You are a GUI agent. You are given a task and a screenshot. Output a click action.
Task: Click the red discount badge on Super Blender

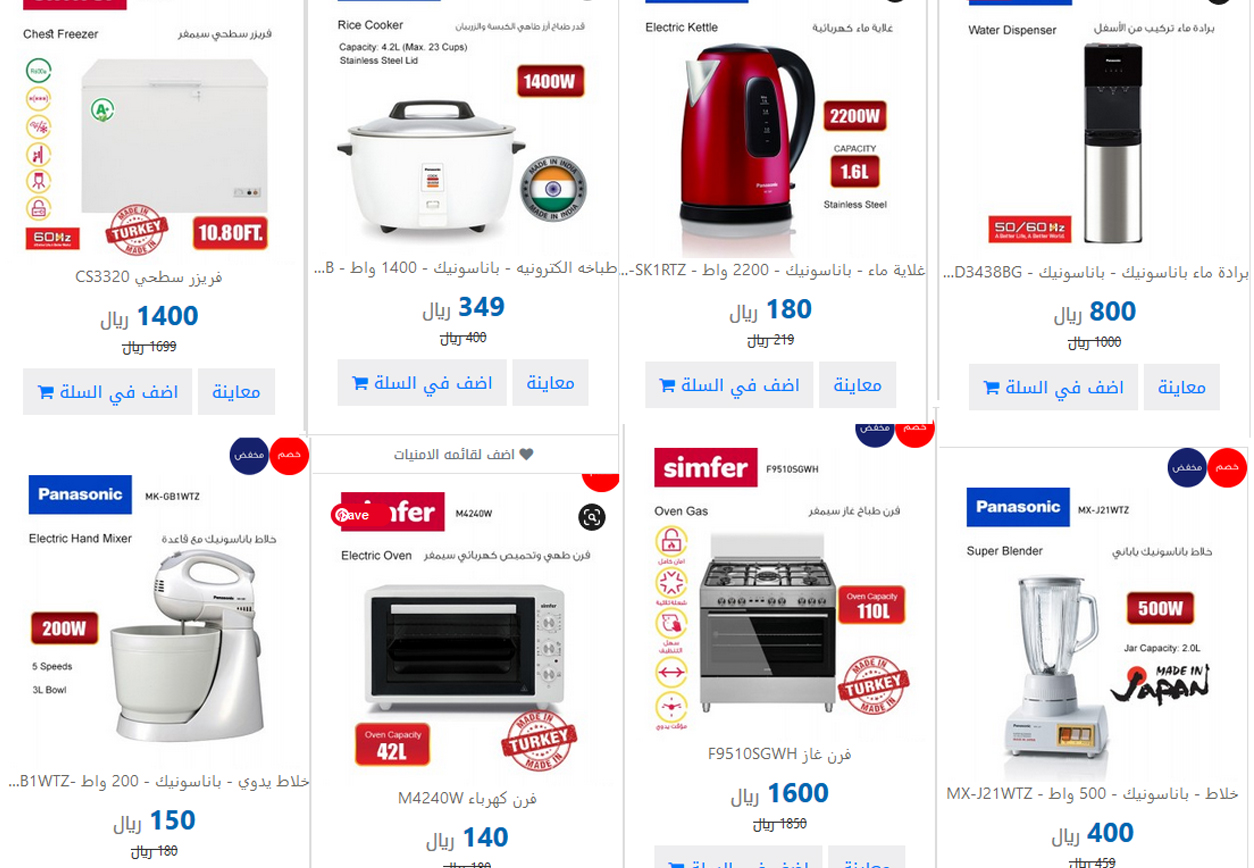(x=1227, y=467)
